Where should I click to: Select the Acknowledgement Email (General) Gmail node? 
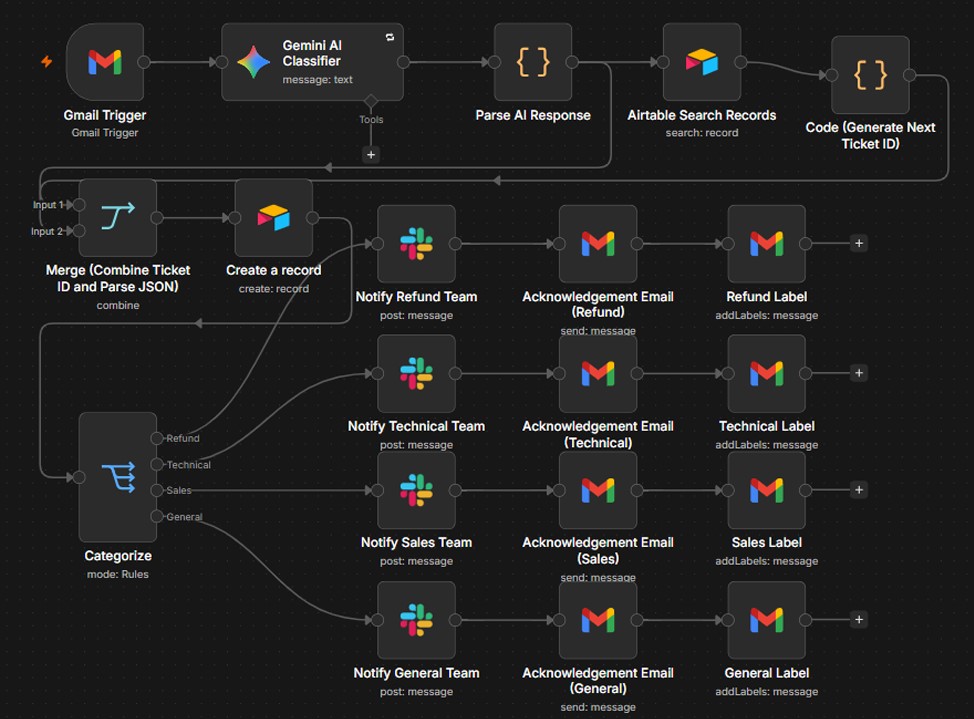pos(598,620)
